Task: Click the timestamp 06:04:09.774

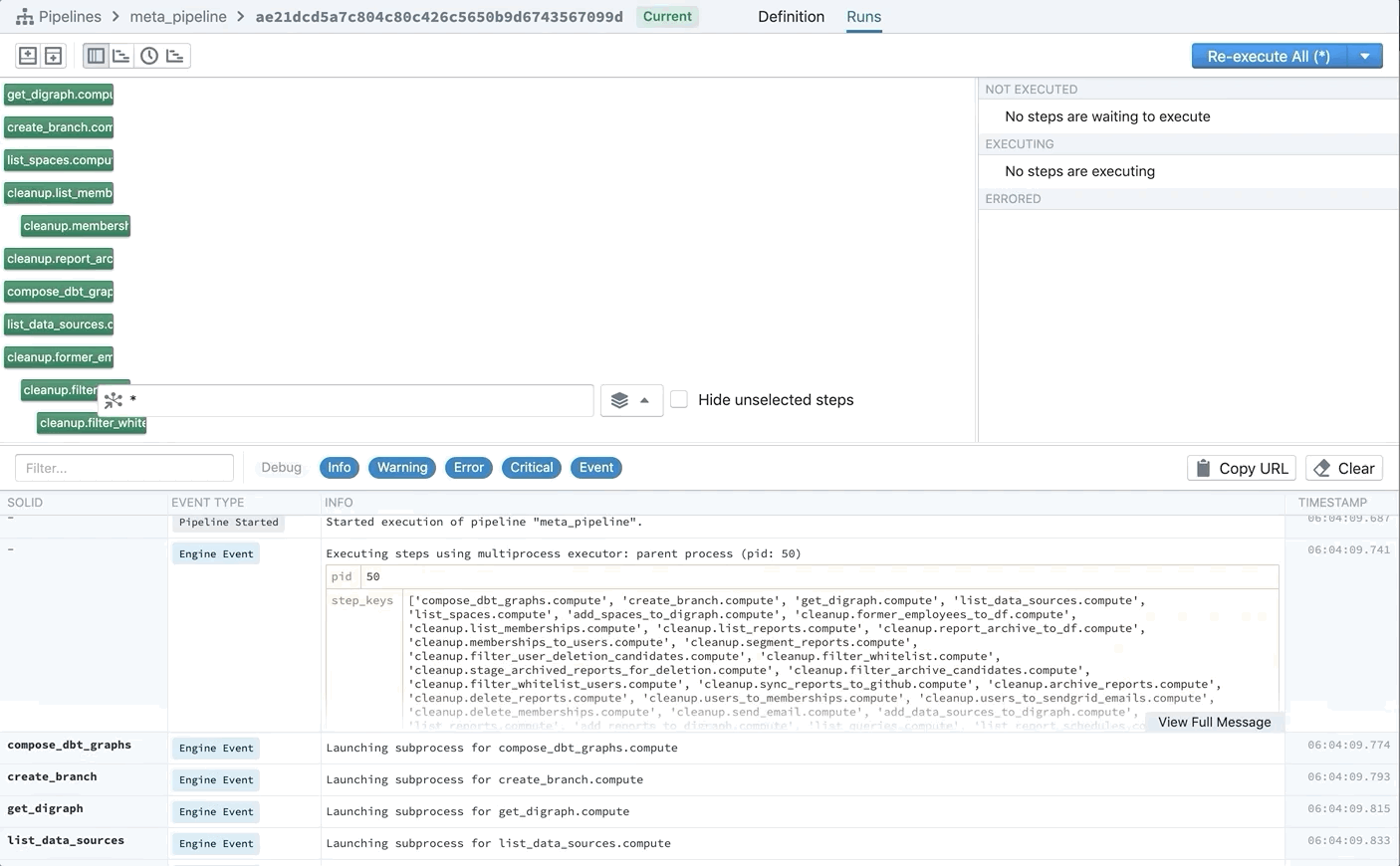Action: 1349,745
